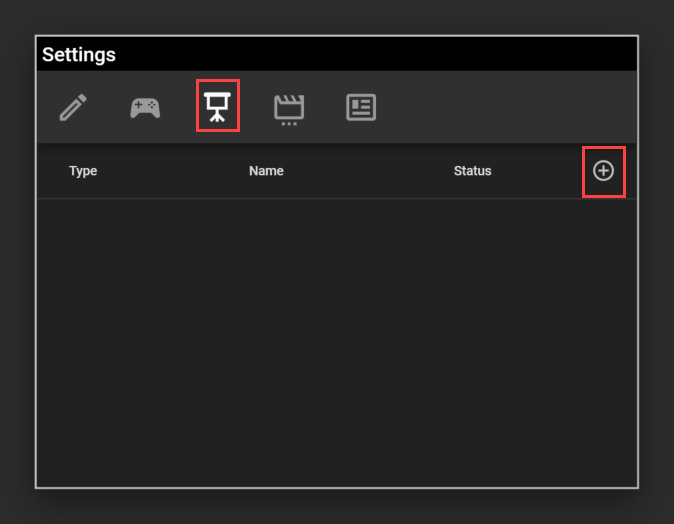Sort the list by Name column
This screenshot has height=524, width=674.
point(266,171)
